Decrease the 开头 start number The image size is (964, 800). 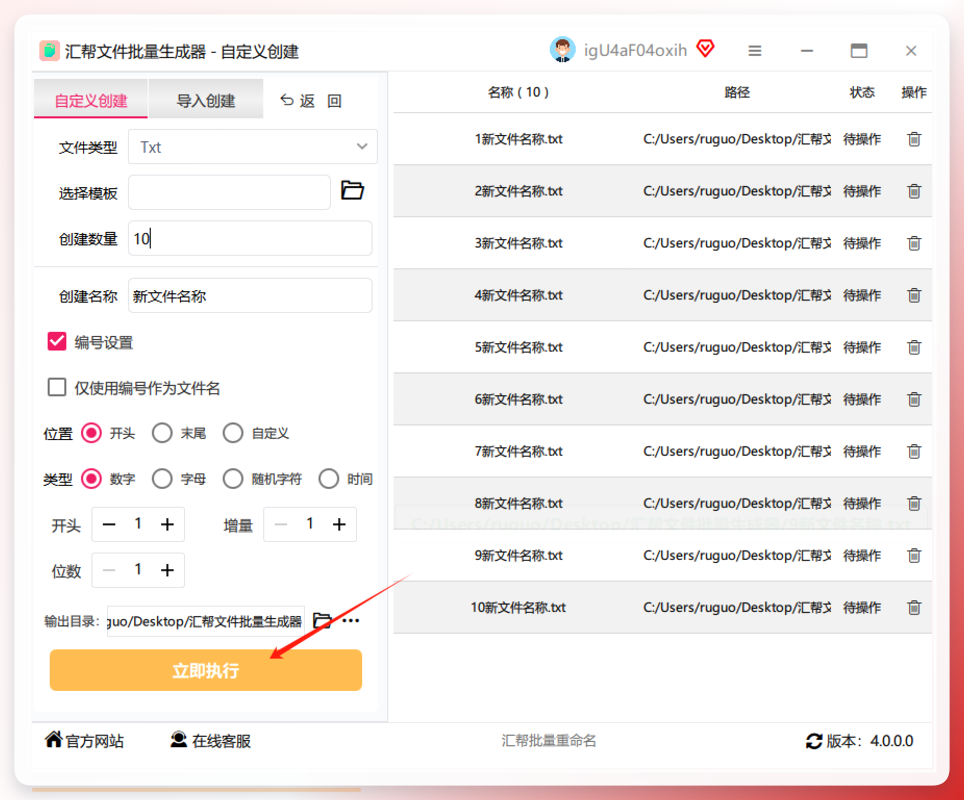click(109, 525)
